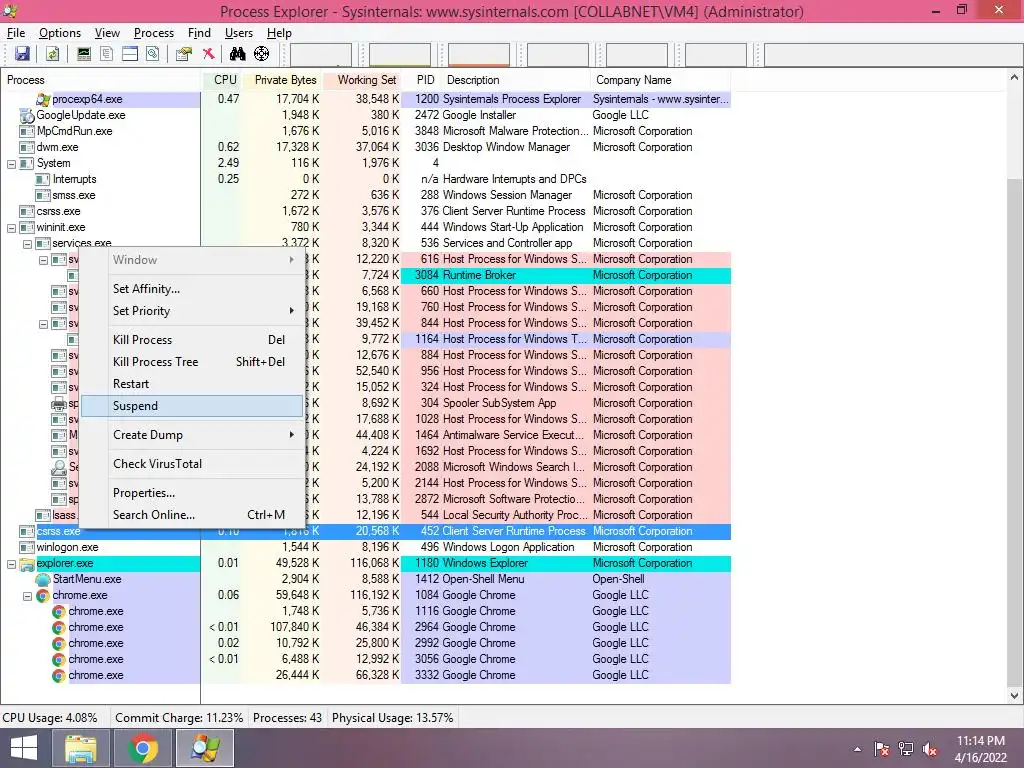
Task: Click scrollbar up arrow of process list
Action: pos(1014,77)
